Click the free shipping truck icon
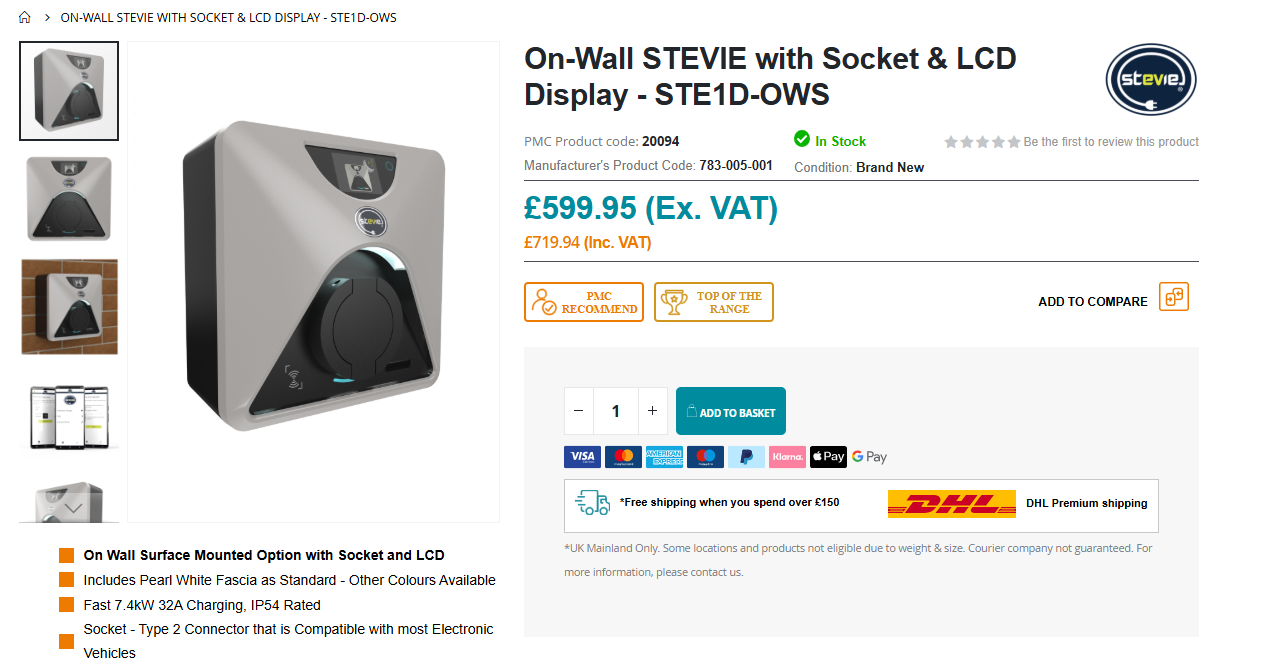The image size is (1270, 659). (x=592, y=503)
